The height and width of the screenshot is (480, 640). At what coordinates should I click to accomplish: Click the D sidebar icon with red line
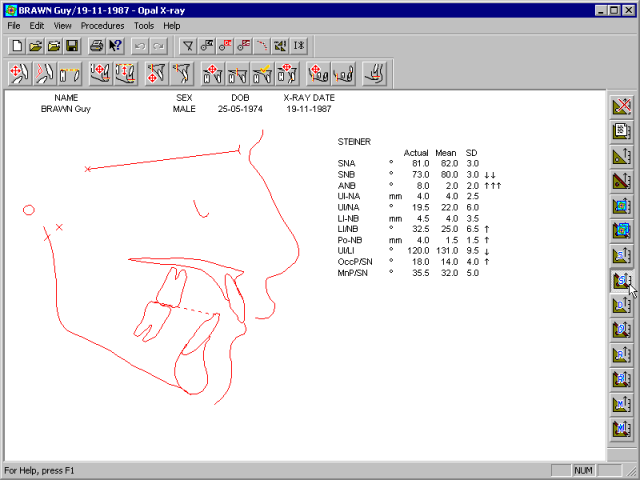click(x=621, y=330)
